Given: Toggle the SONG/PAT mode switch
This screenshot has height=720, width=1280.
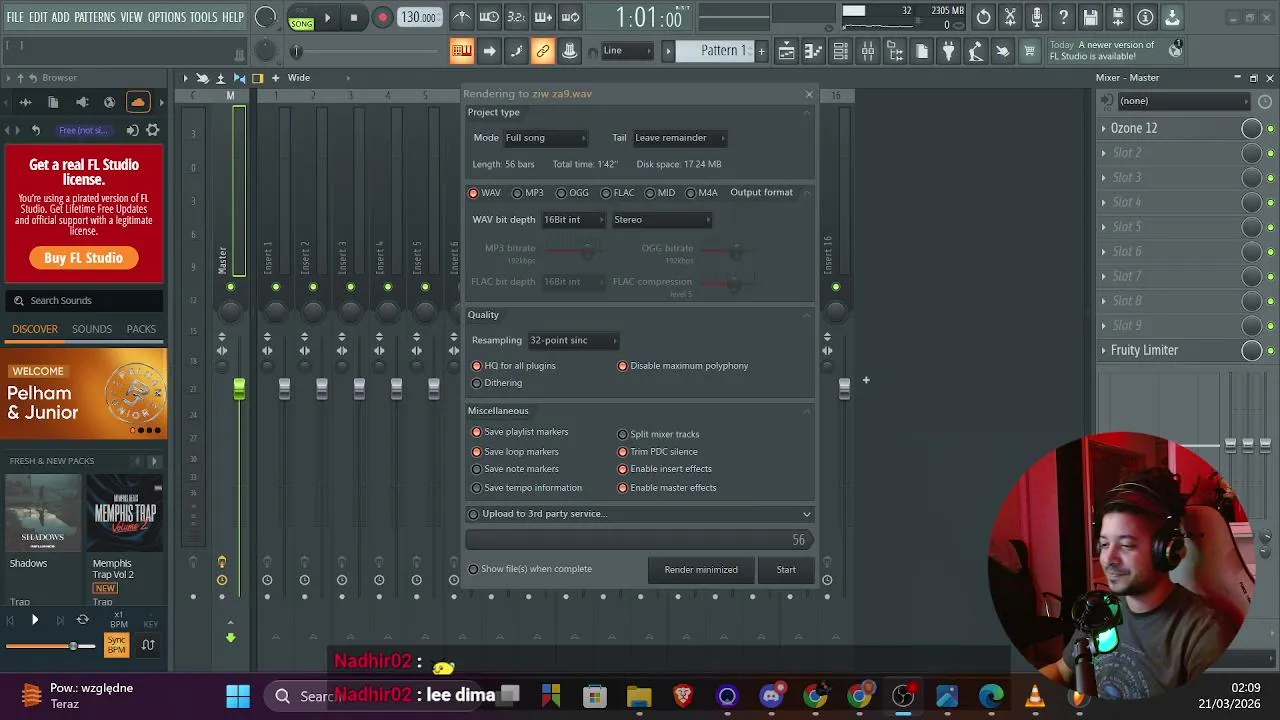Looking at the screenshot, I should pos(301,18).
